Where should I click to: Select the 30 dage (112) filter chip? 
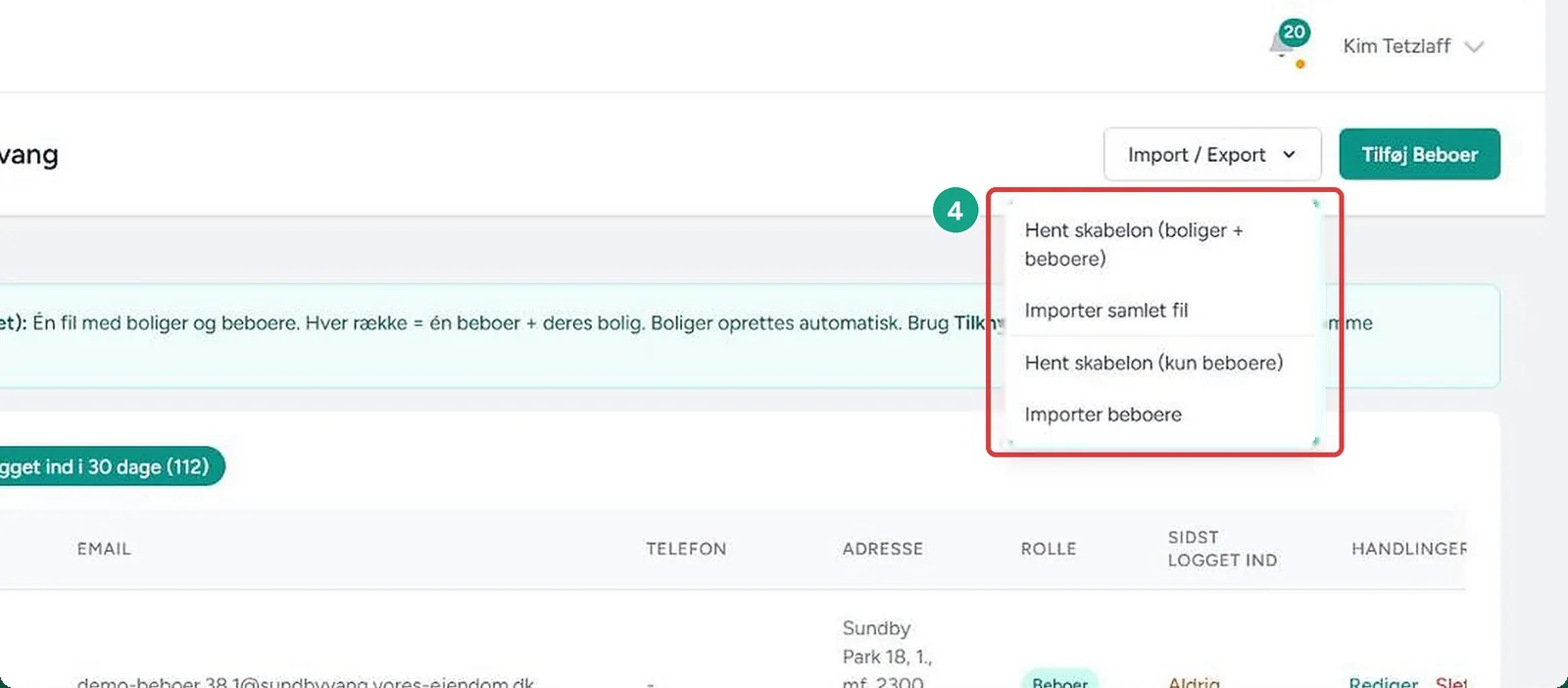click(x=105, y=467)
